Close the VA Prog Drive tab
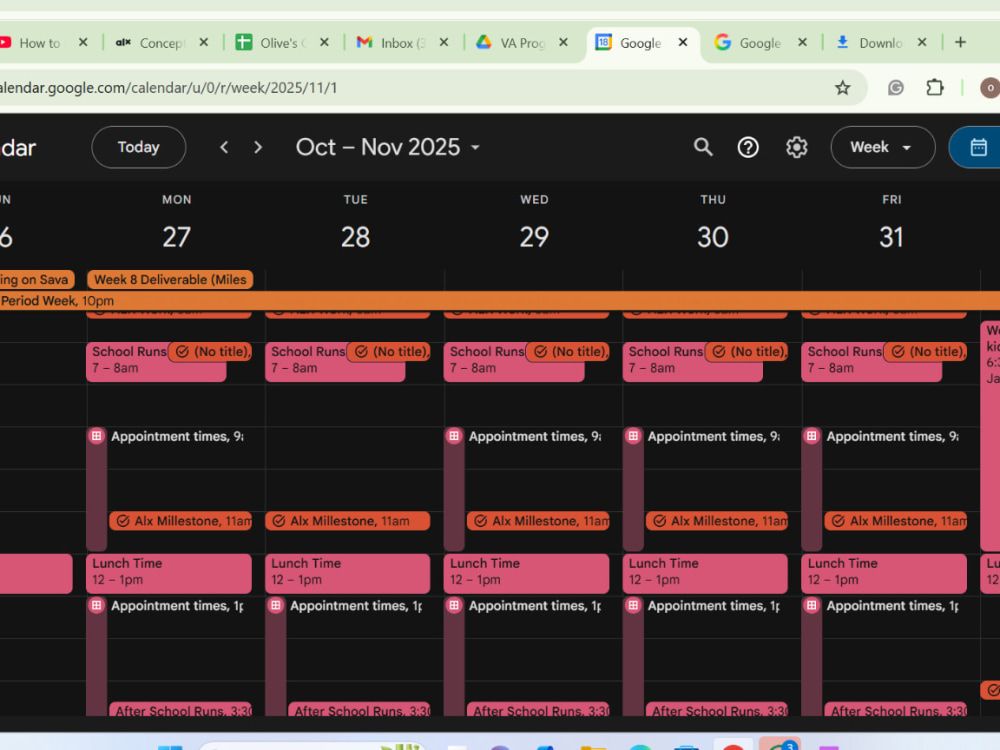 [563, 42]
